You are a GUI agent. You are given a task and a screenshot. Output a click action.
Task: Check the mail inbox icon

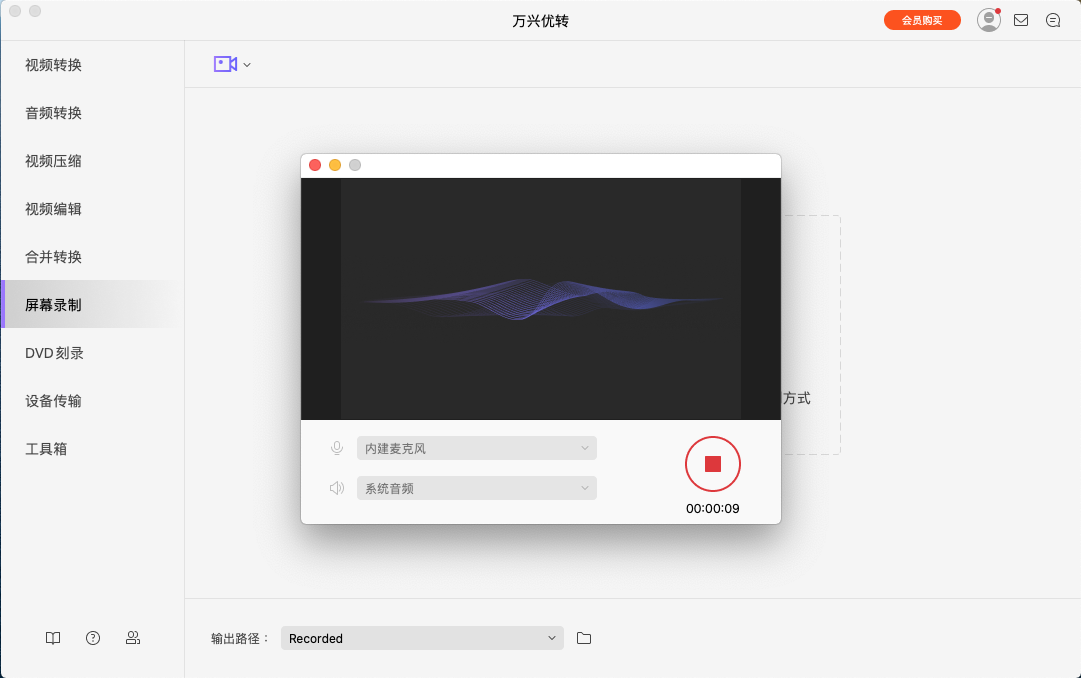[x=1021, y=19]
